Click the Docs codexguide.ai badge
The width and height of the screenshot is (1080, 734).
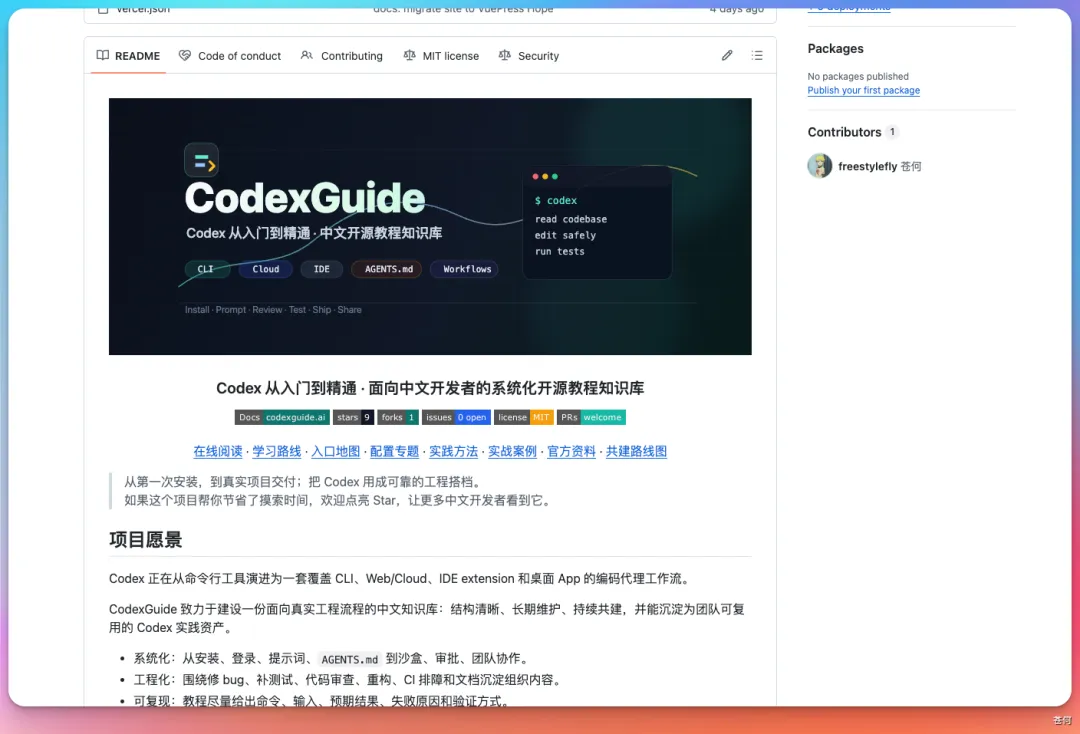tap(282, 417)
